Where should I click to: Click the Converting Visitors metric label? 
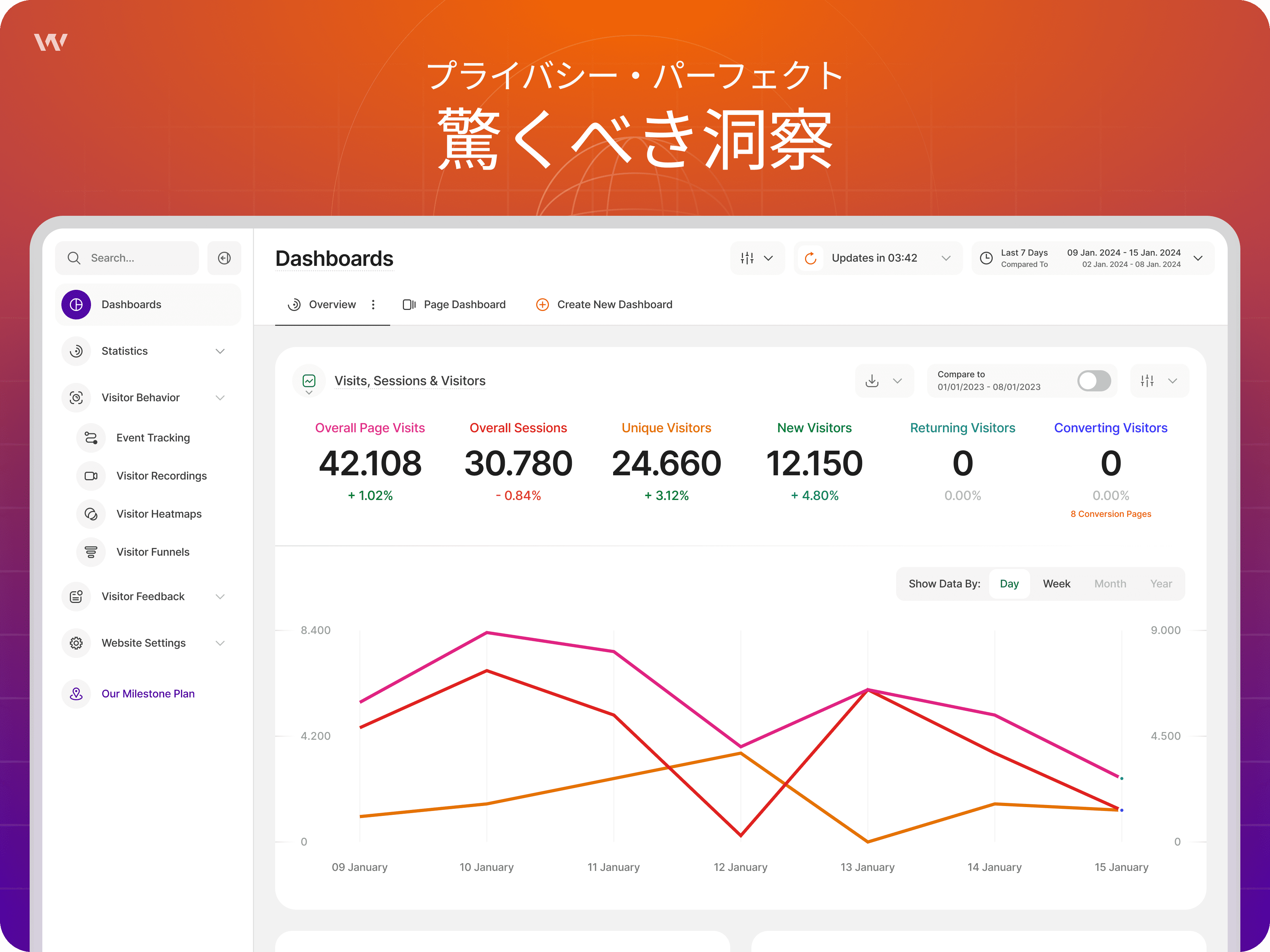[x=1111, y=428]
